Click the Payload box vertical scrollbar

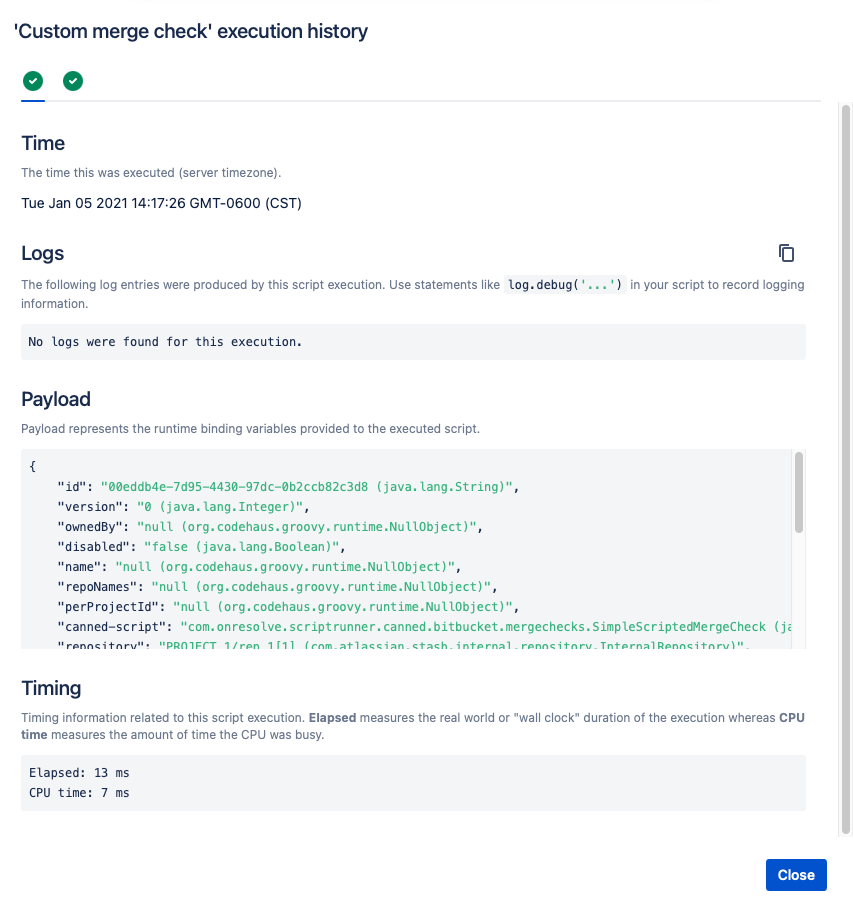[799, 492]
